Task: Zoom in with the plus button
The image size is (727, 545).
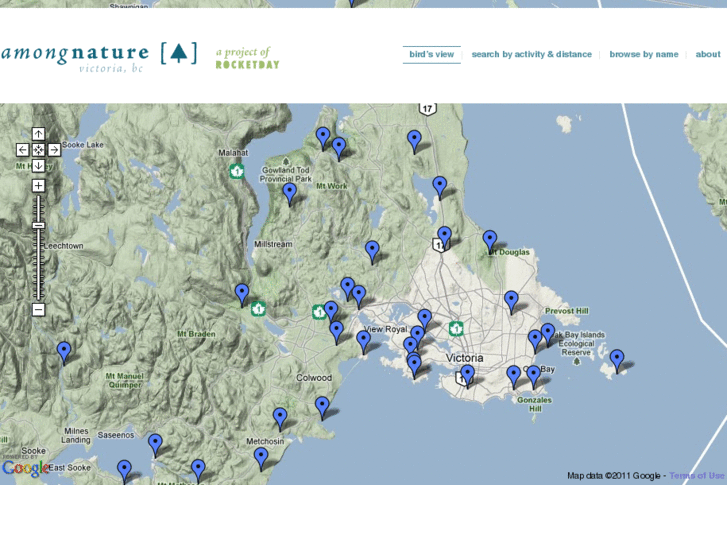Action: (38, 186)
